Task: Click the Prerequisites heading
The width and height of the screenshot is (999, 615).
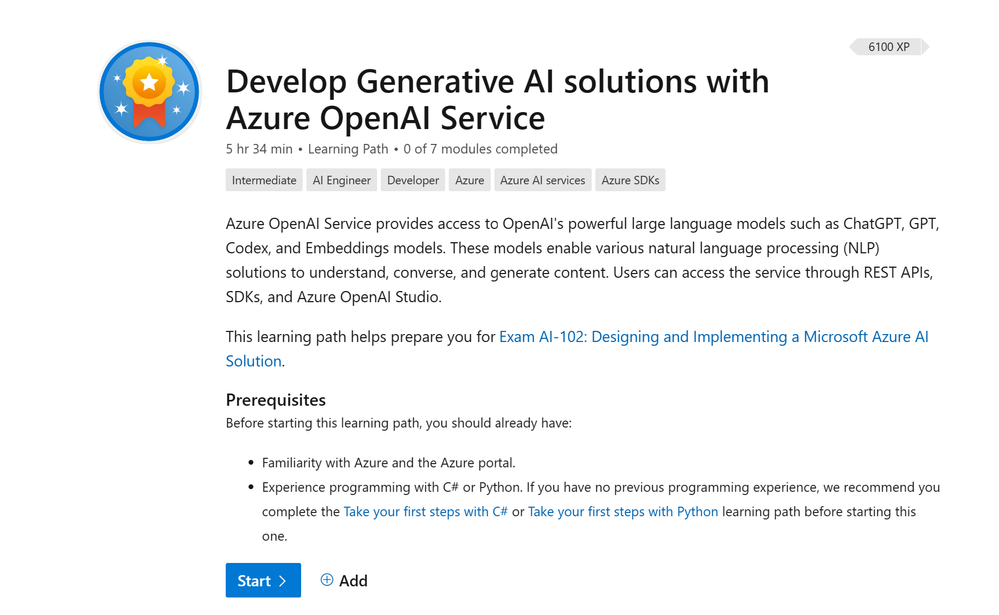Action: point(276,400)
